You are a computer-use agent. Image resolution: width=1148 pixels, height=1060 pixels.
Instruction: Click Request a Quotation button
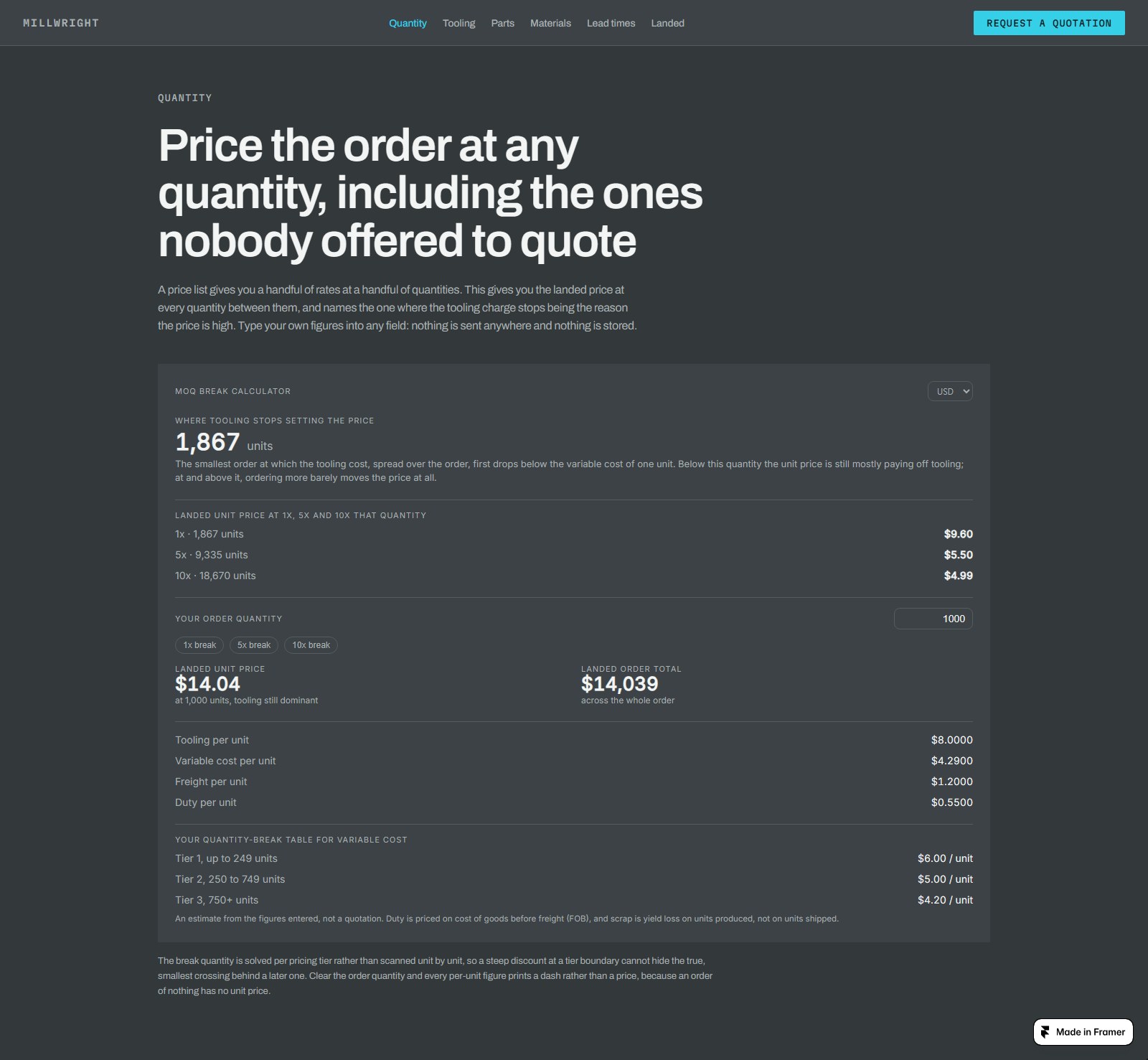1049,23
